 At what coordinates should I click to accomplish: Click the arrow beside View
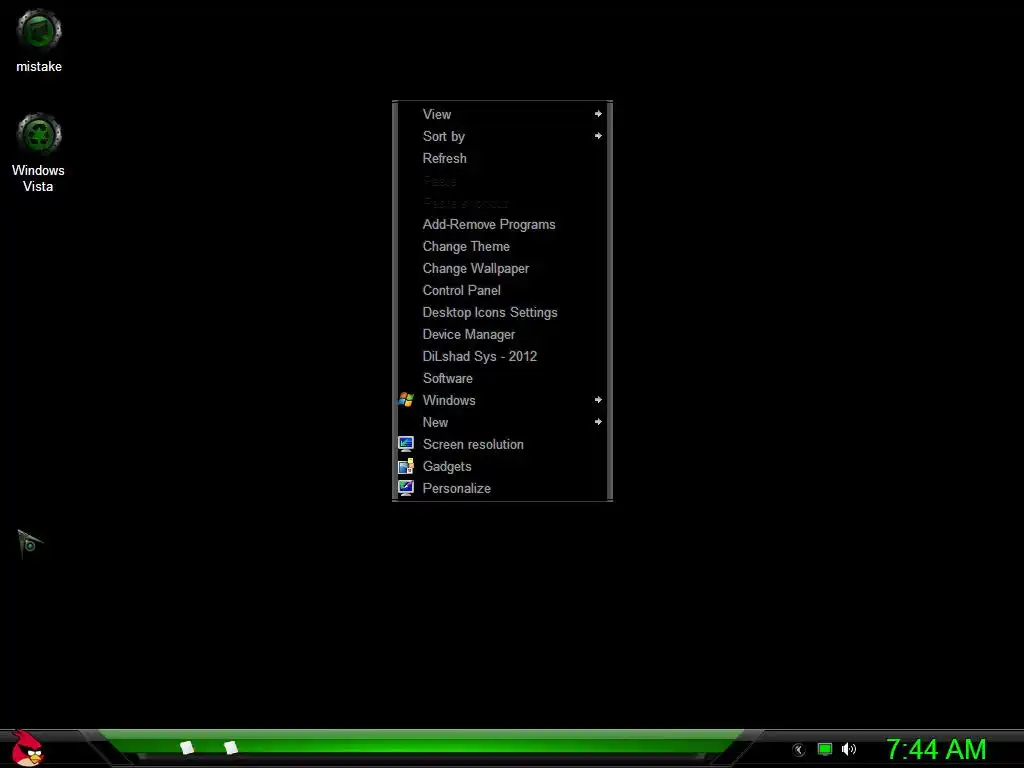click(598, 114)
